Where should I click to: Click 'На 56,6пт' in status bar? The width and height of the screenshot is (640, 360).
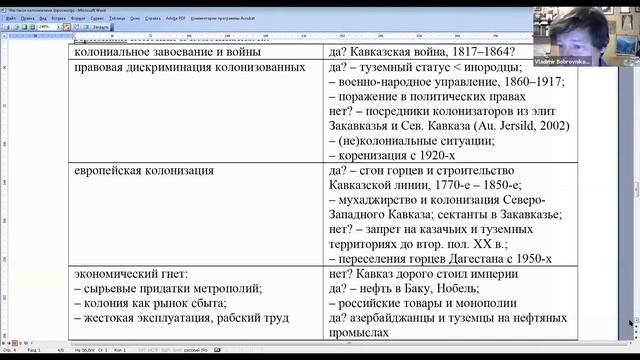click(x=84, y=350)
